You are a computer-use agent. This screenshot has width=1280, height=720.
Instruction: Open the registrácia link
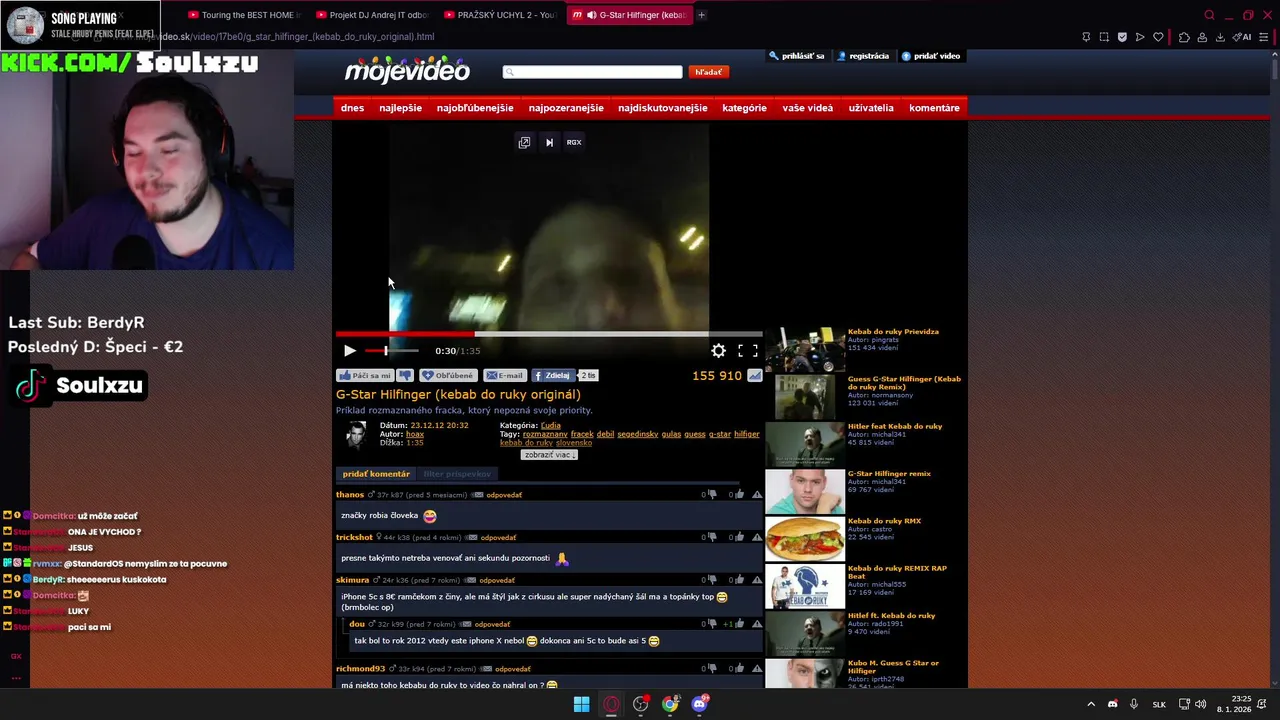point(864,56)
